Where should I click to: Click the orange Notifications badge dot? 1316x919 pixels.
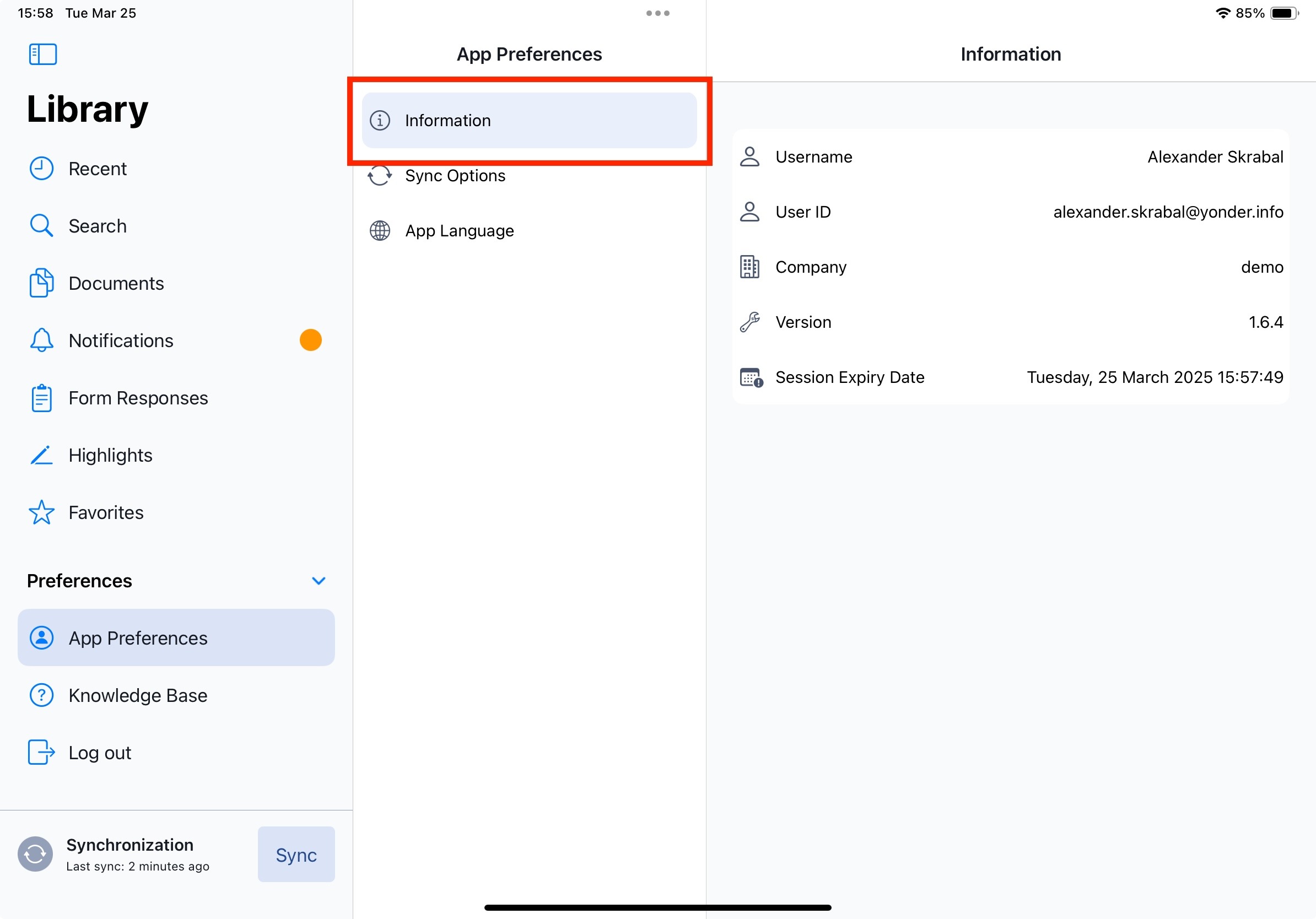pyautogui.click(x=311, y=340)
